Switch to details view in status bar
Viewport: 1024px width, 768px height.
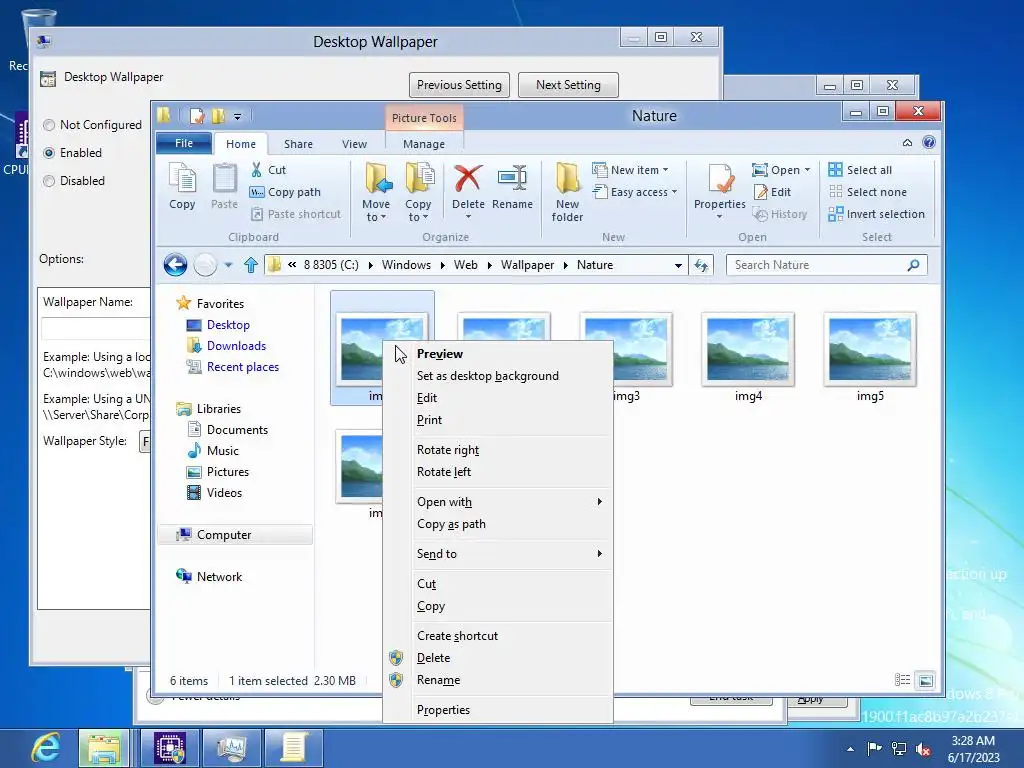click(903, 680)
